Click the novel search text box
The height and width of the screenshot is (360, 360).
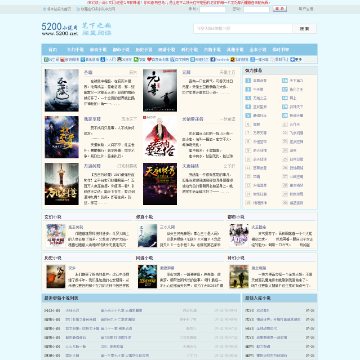click(x=243, y=29)
